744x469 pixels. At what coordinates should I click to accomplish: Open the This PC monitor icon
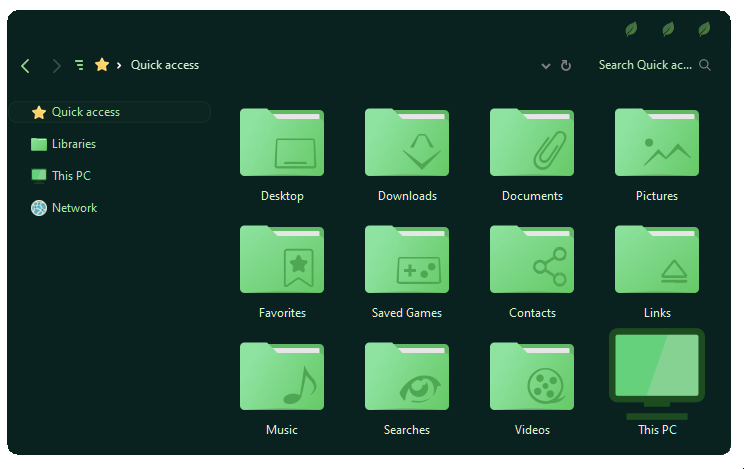pos(657,372)
